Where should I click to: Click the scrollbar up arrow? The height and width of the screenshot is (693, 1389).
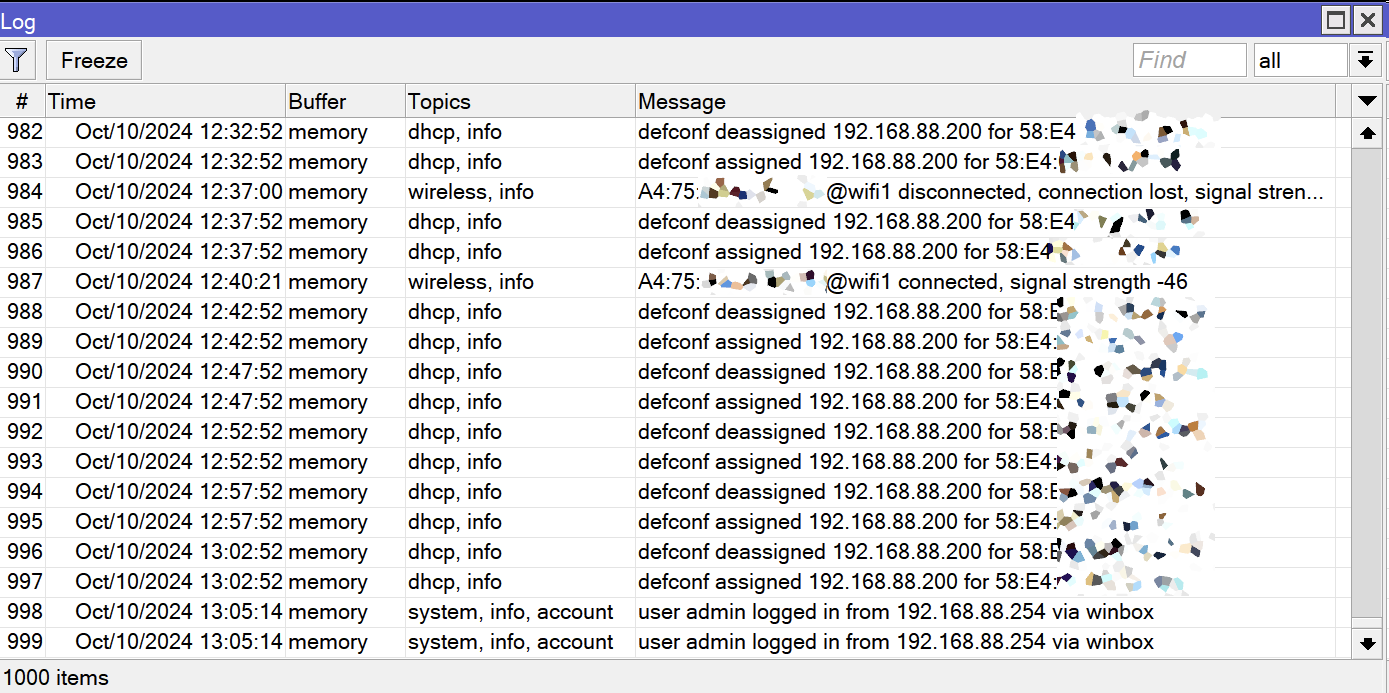click(x=1367, y=133)
